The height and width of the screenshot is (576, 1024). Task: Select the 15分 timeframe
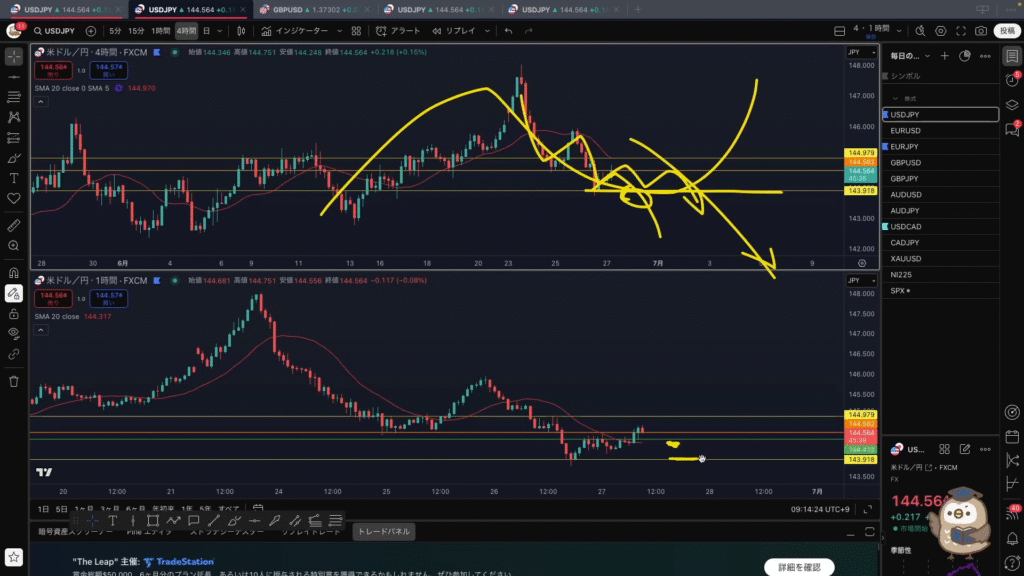point(136,31)
